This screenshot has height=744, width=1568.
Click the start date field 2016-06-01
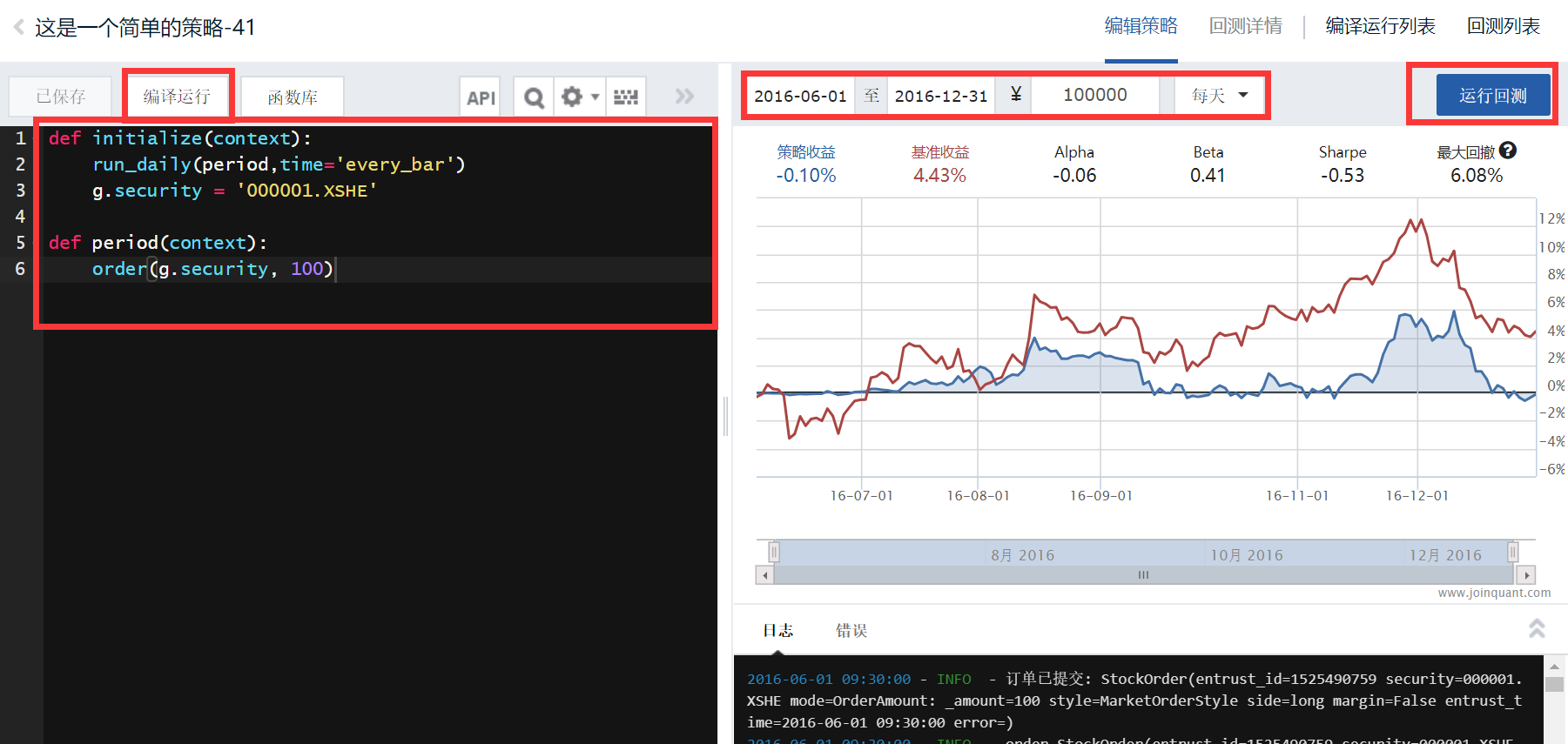[x=800, y=96]
